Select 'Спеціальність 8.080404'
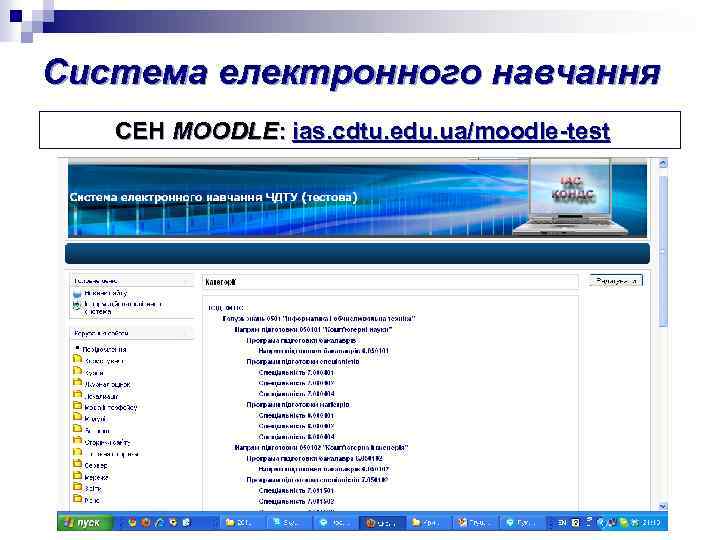 [296, 437]
